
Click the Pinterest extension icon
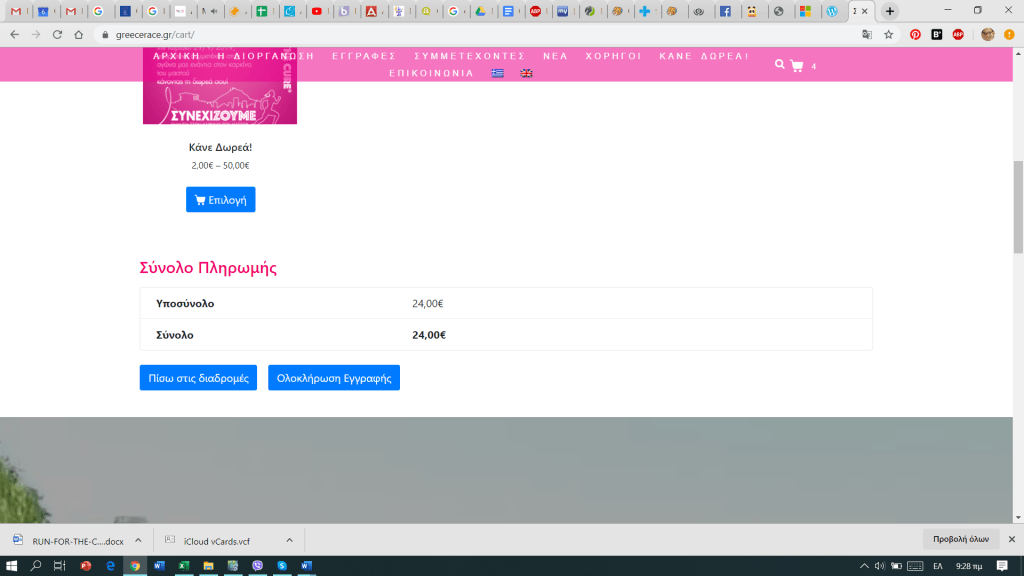pyautogui.click(x=915, y=34)
